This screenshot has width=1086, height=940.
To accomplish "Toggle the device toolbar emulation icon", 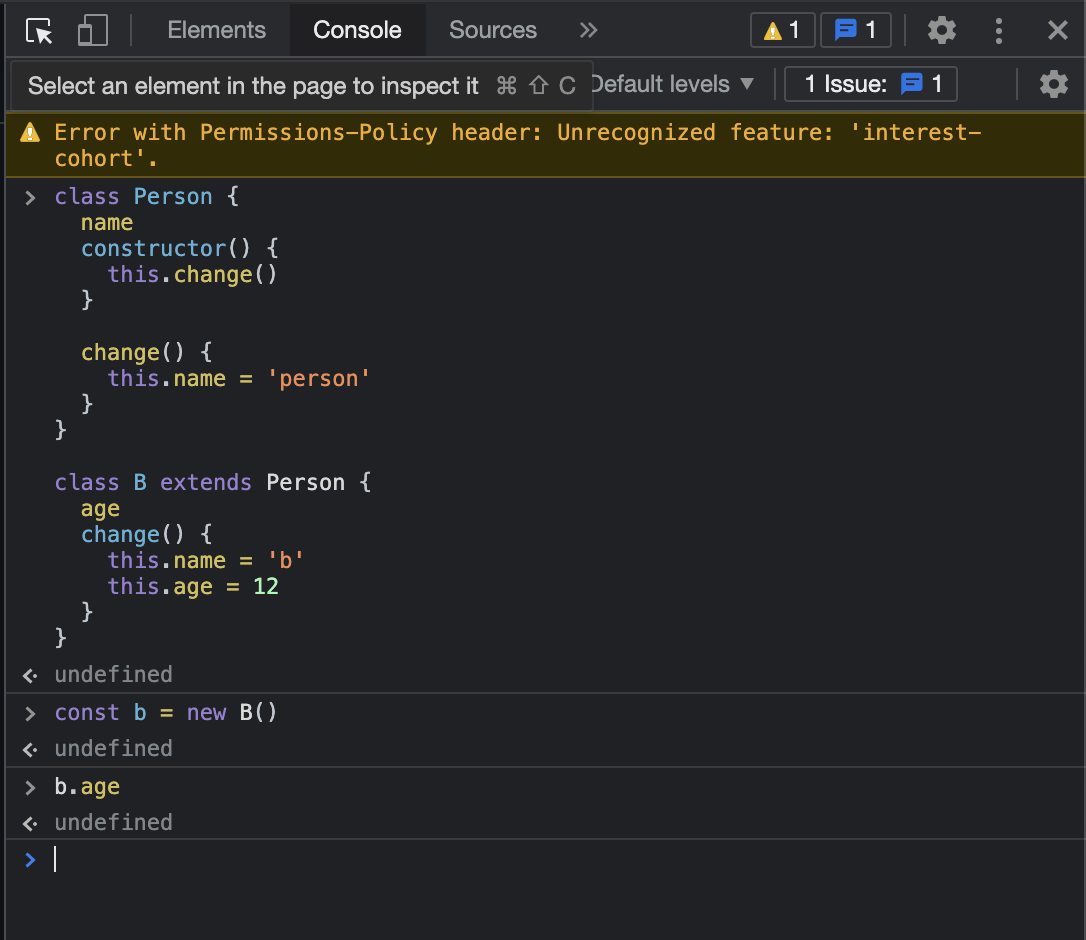I will click(x=91, y=30).
